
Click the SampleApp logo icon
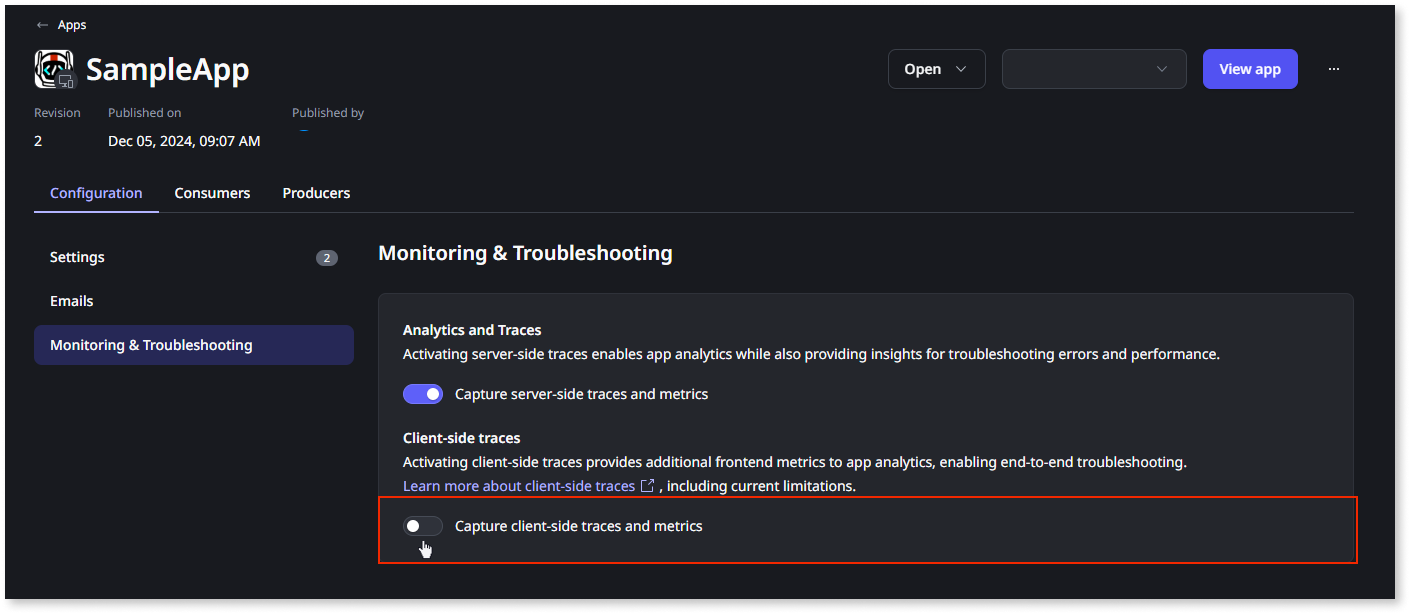(x=54, y=69)
